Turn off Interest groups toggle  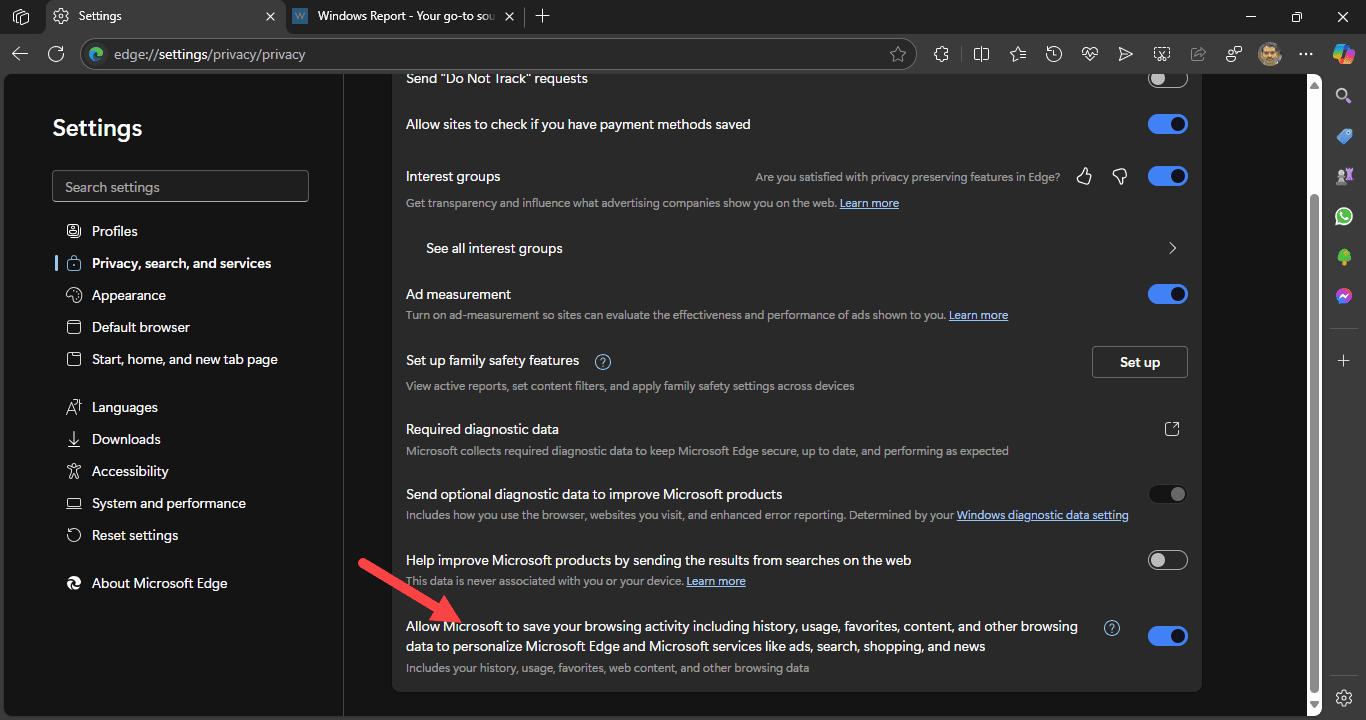(x=1167, y=176)
